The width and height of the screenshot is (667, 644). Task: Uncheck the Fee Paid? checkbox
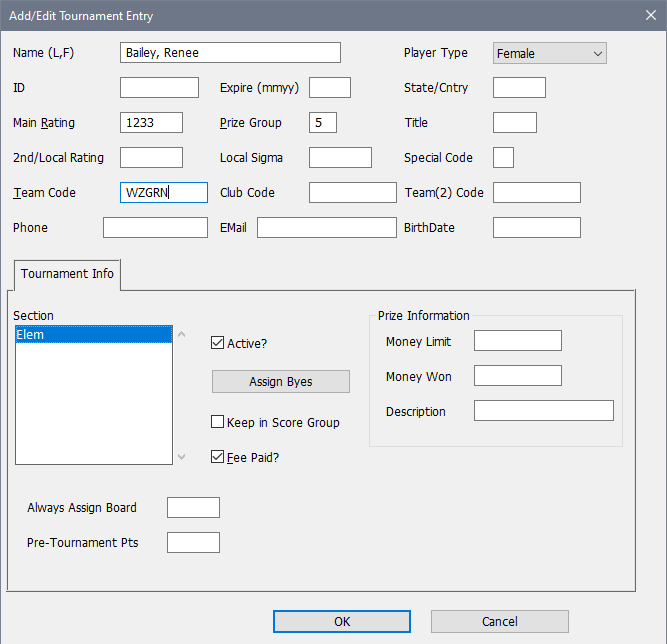tap(218, 457)
